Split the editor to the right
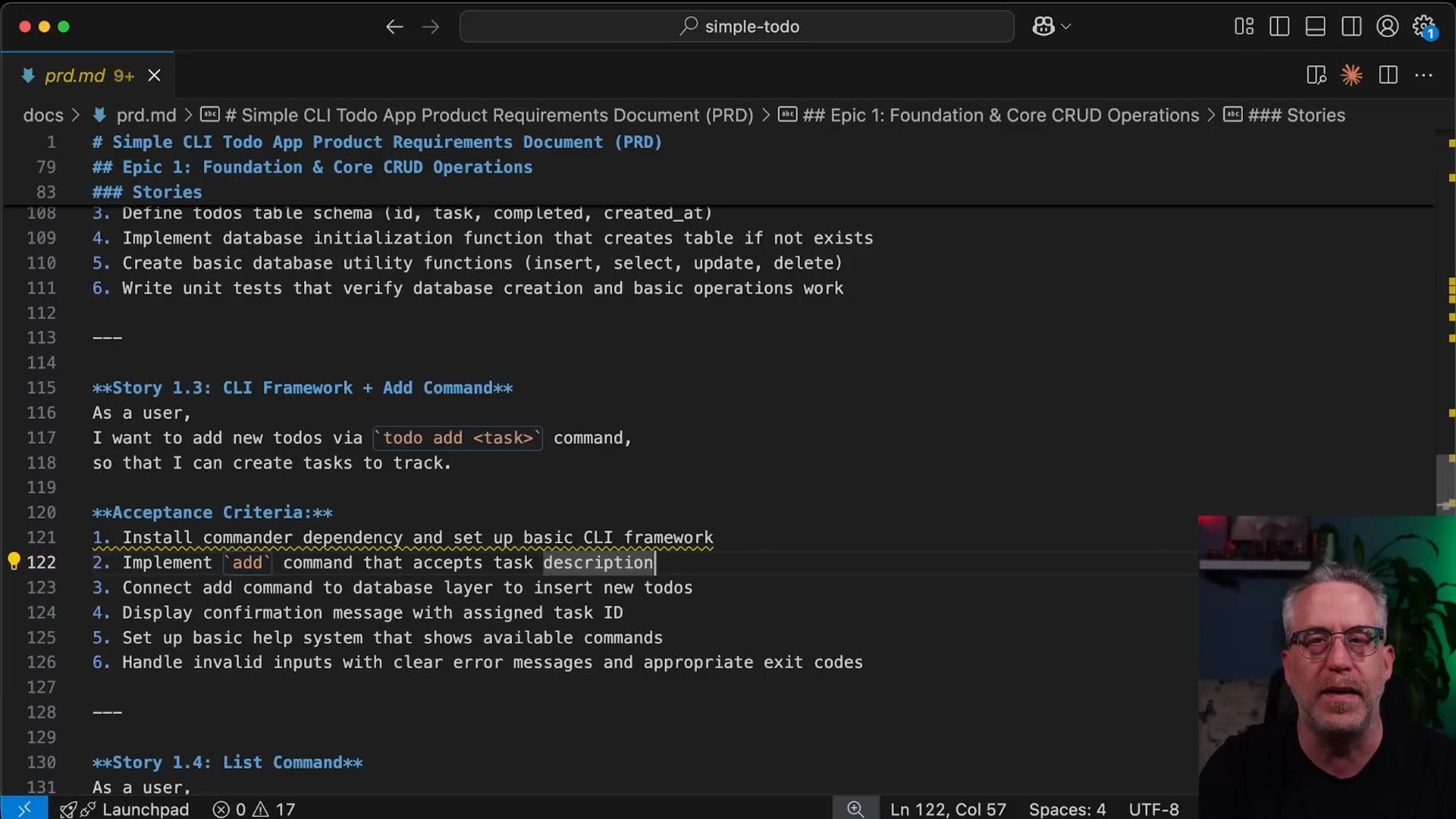1456x819 pixels. (x=1388, y=75)
